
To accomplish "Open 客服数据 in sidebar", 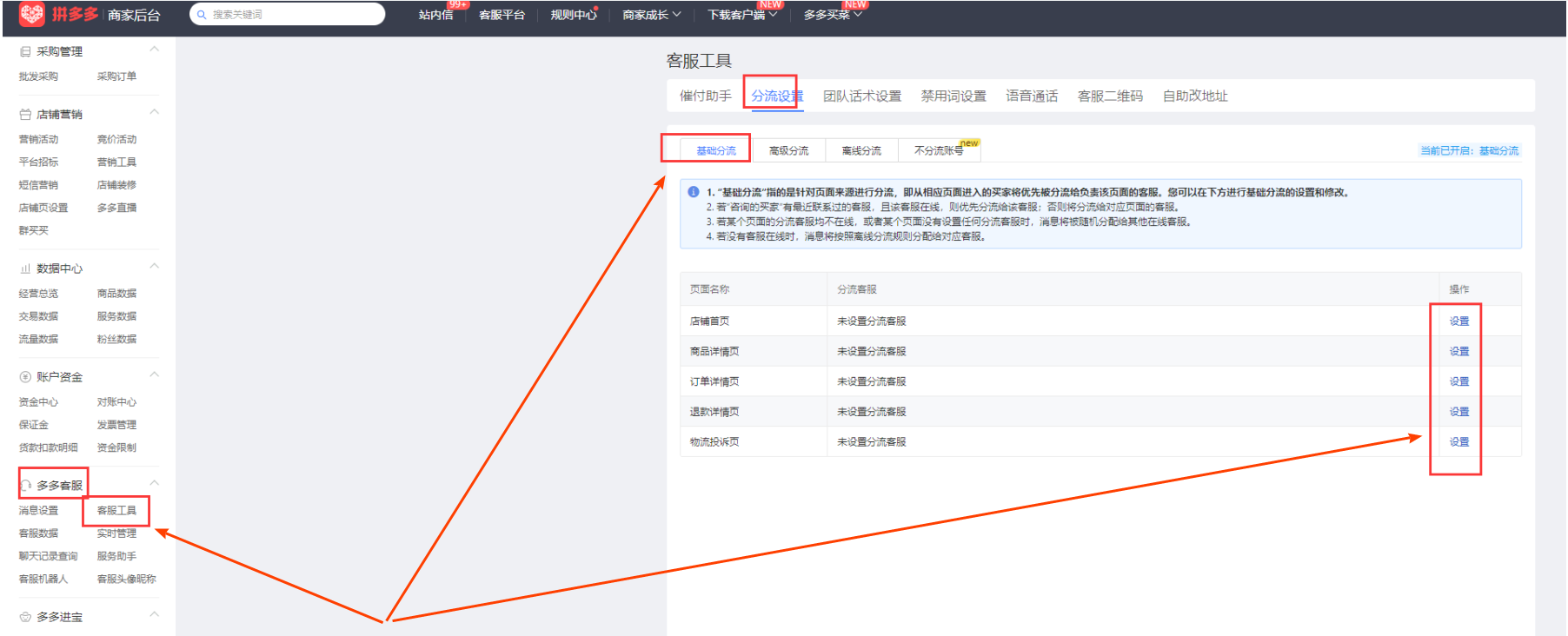I will [x=38, y=533].
